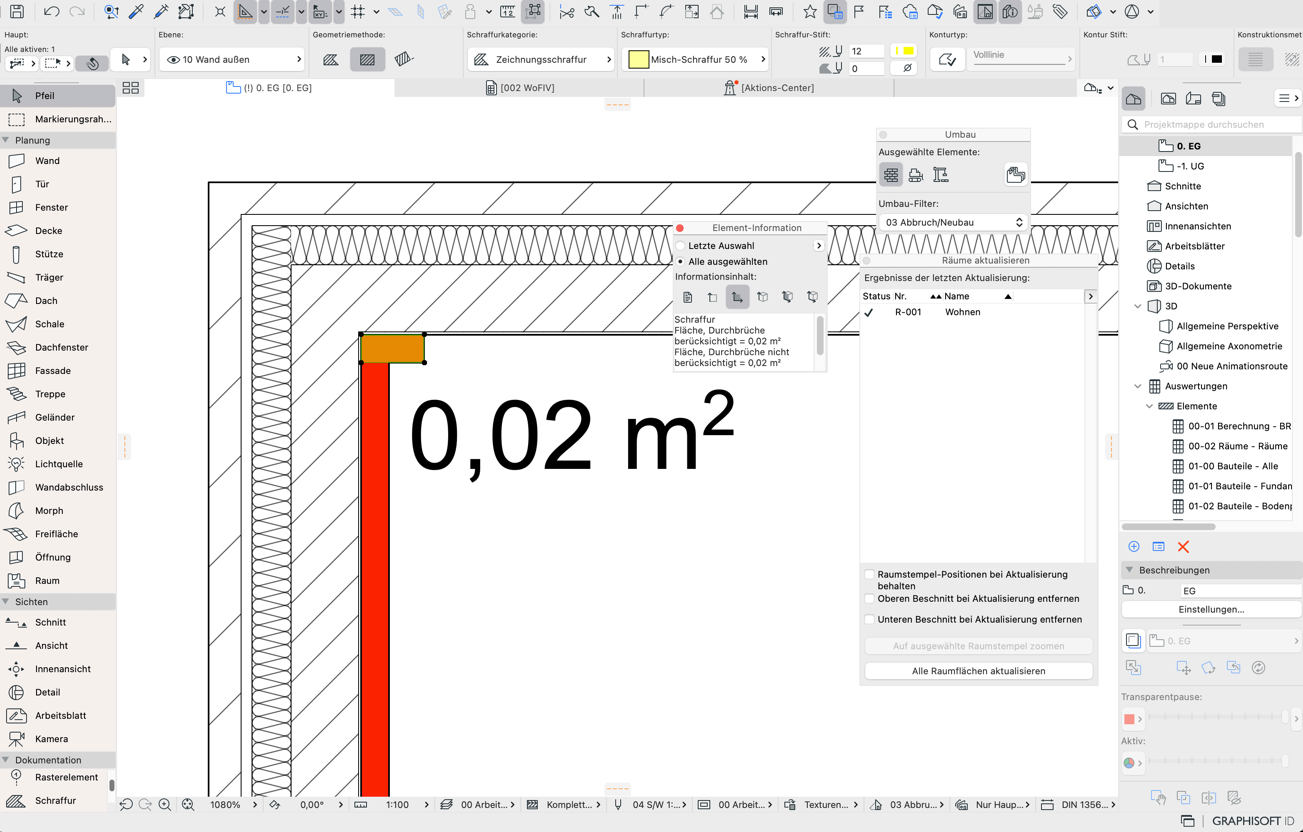Select the Fassade curtain wall tool
The width and height of the screenshot is (1303, 832).
click(x=57, y=371)
